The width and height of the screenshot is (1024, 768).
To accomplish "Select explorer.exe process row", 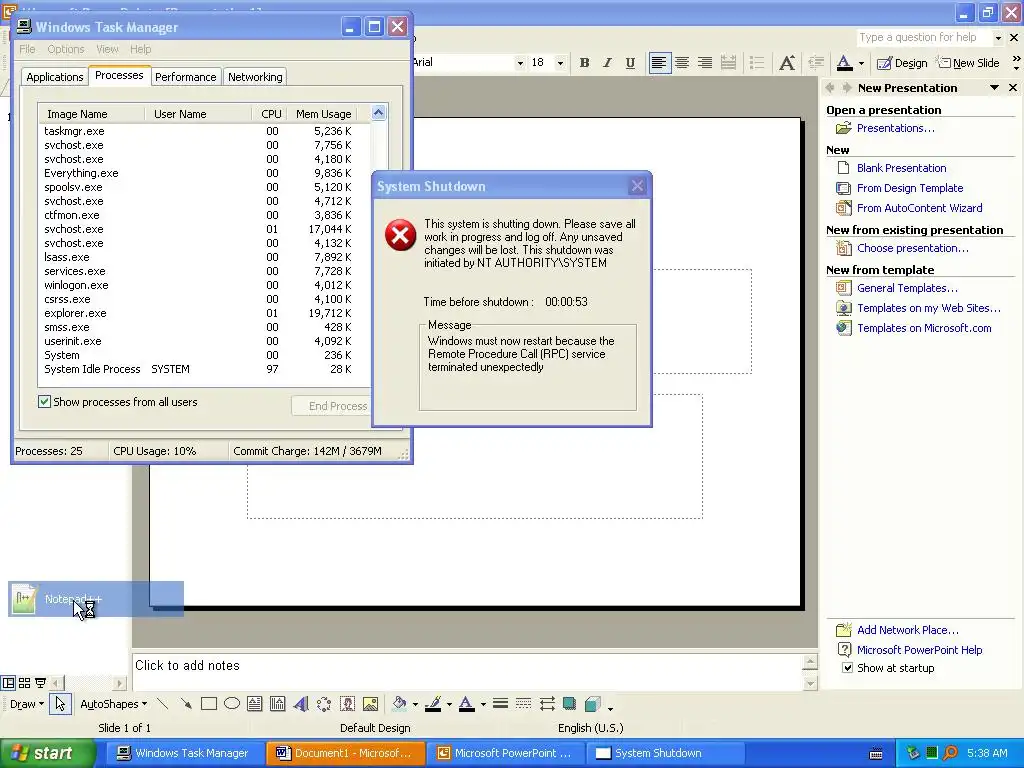I will coord(204,313).
